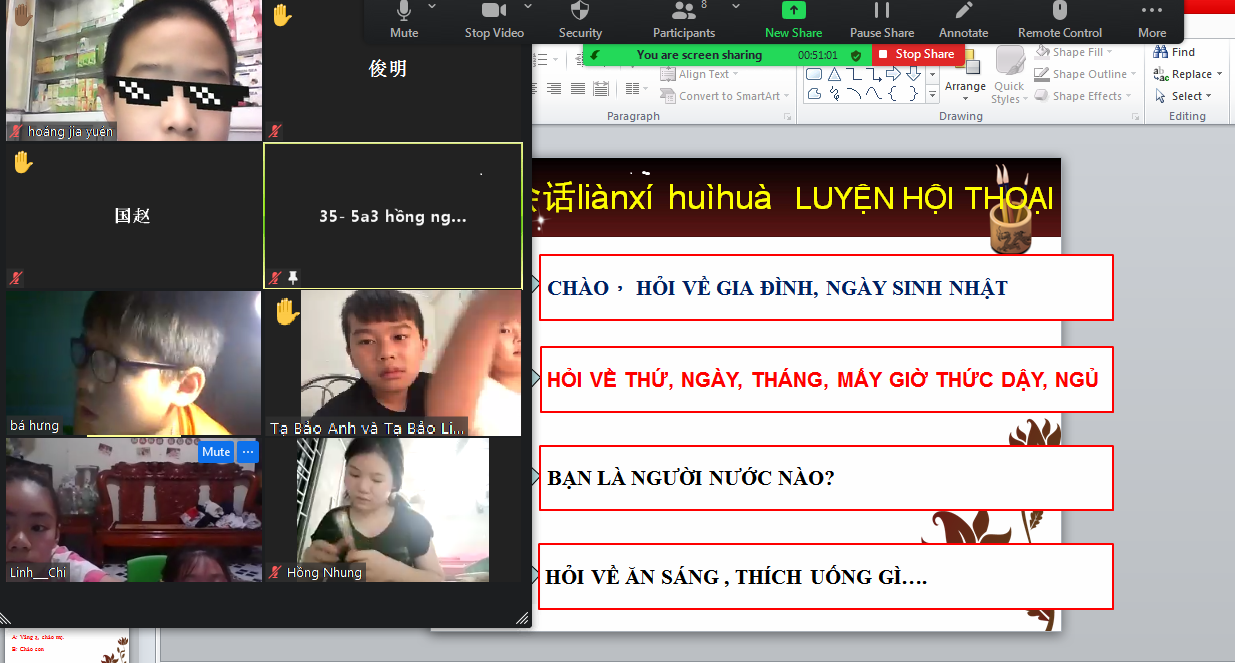The height and width of the screenshot is (663, 1235).
Task: Click Stop Video camera icon
Action: point(494,19)
